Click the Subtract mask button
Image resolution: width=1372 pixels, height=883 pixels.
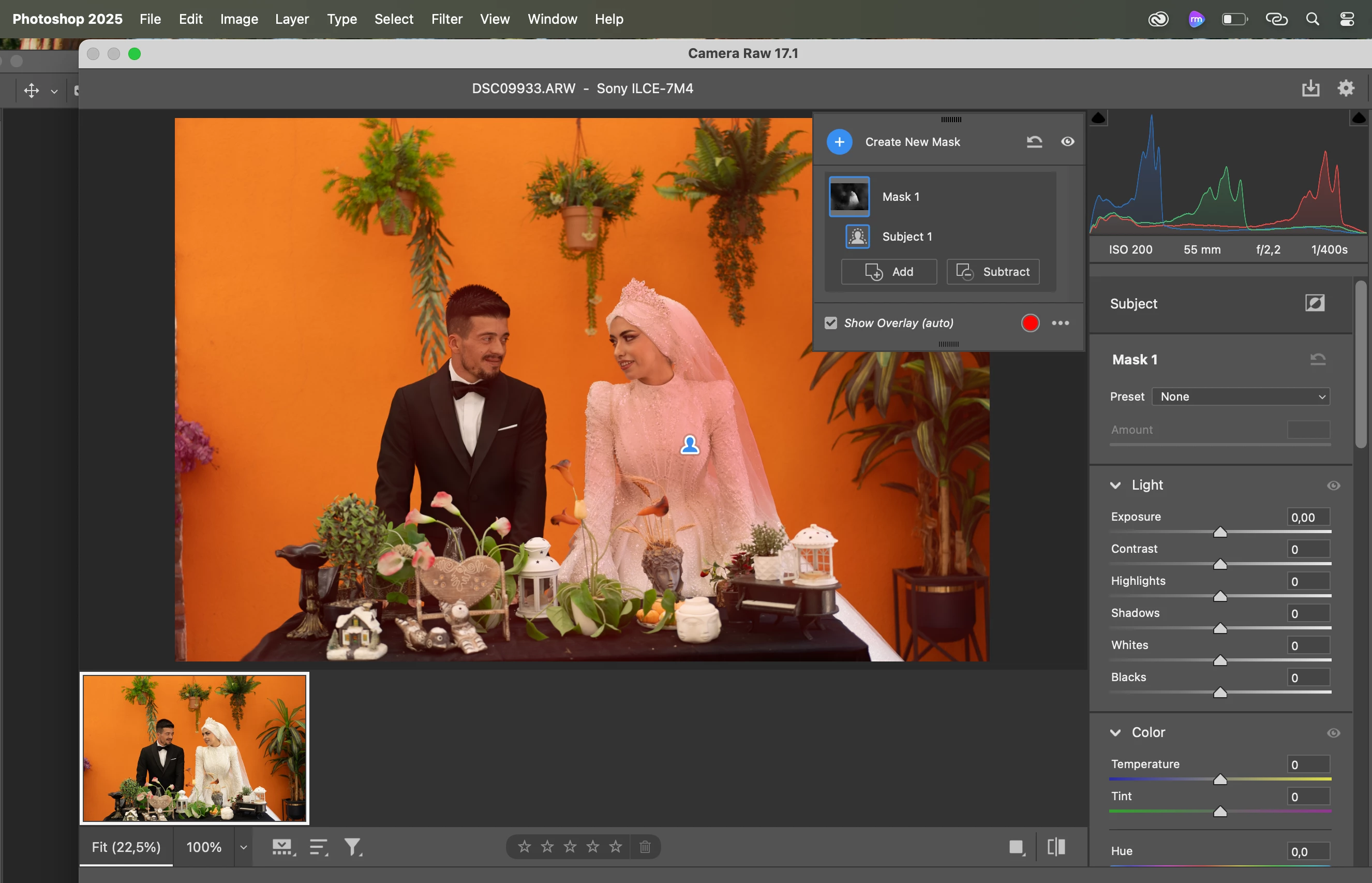(993, 272)
